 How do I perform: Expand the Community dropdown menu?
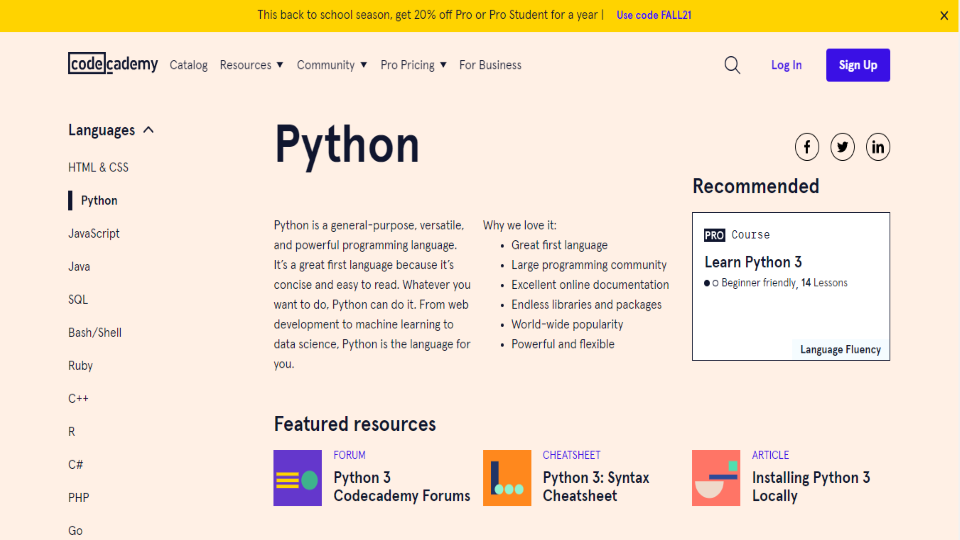point(332,65)
